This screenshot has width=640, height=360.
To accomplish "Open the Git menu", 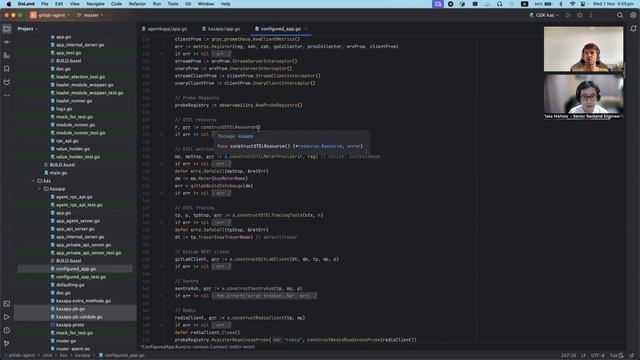I will 188,4.
